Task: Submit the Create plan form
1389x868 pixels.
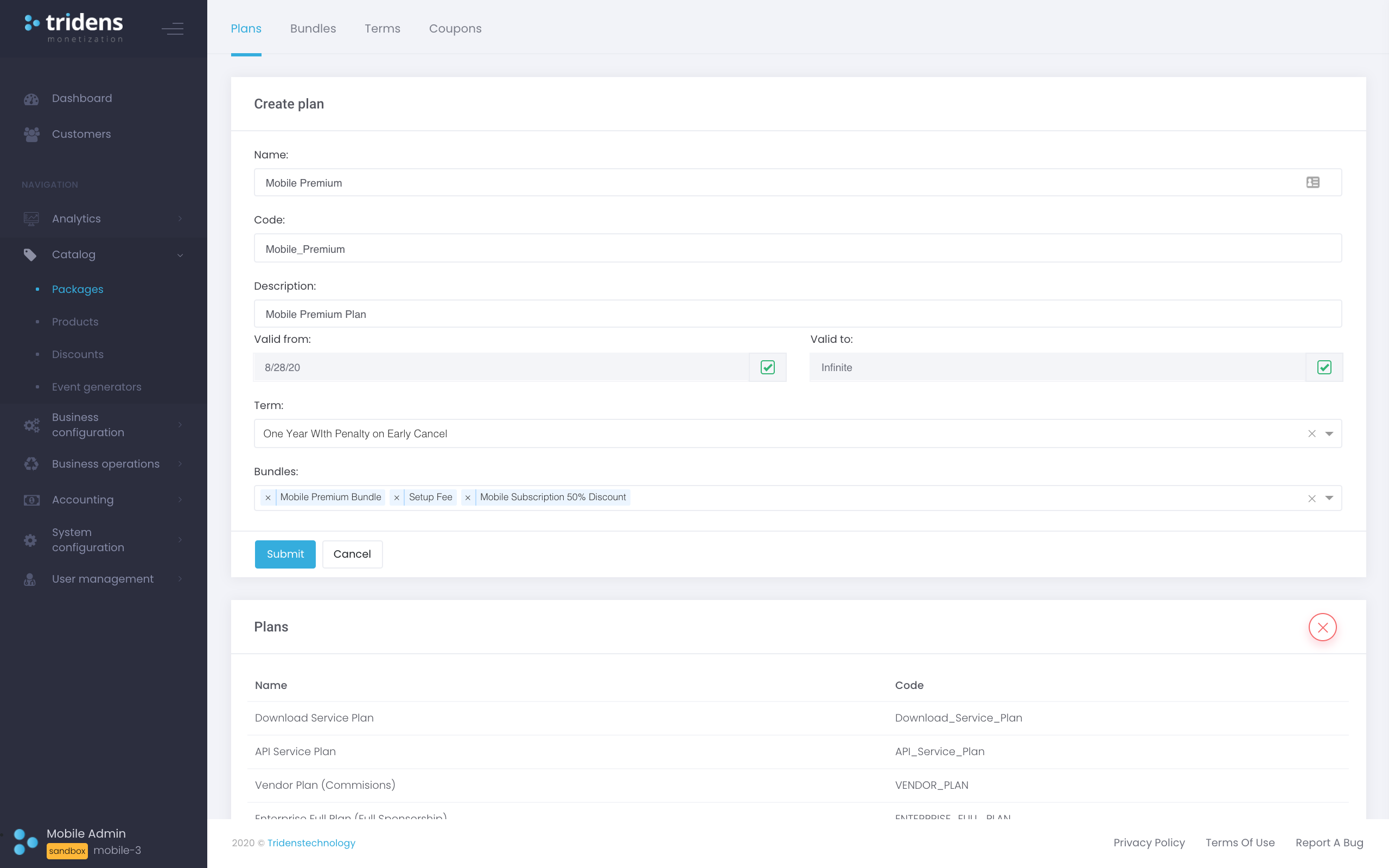Action: point(285,554)
